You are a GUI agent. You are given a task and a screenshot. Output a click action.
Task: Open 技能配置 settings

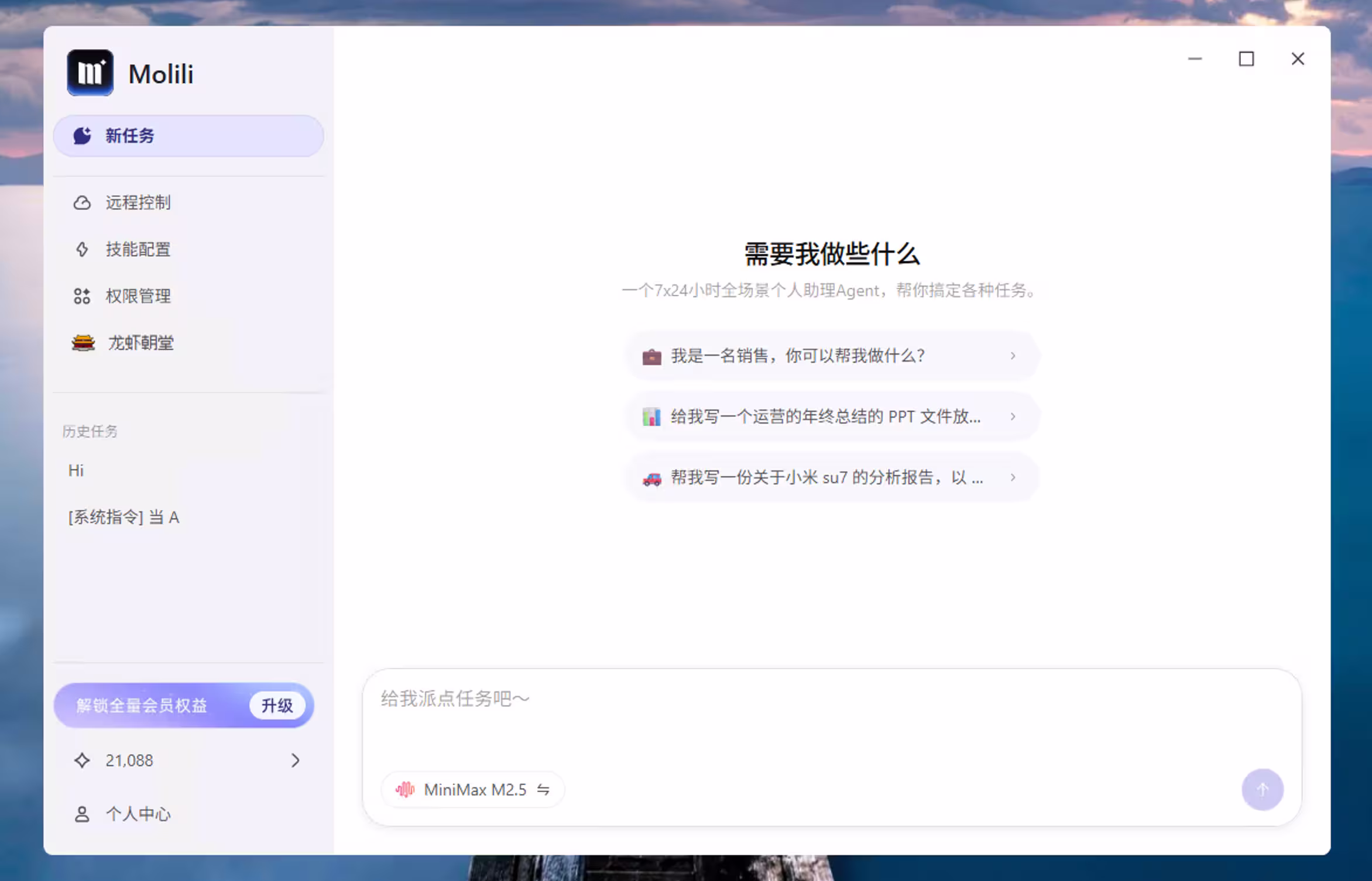pos(137,250)
